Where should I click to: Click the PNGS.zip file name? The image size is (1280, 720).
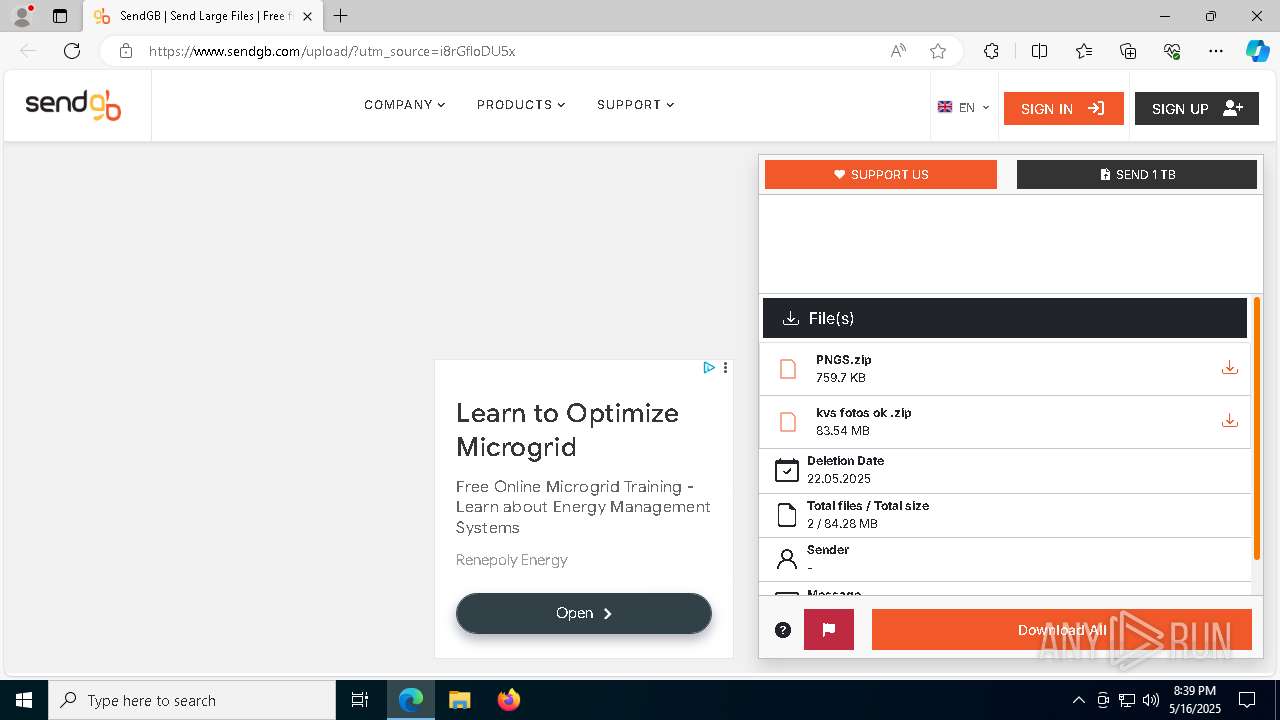(x=843, y=360)
